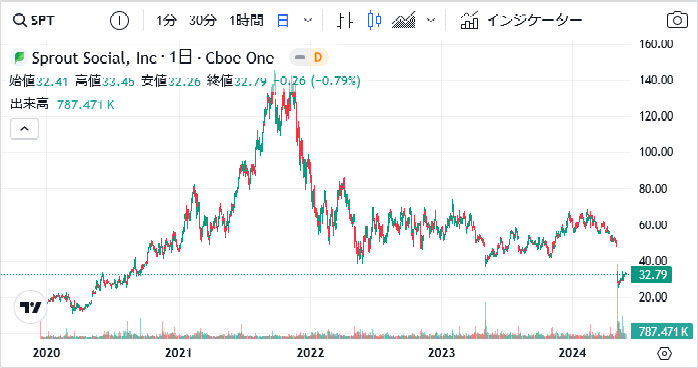Click the 32.79 current price label
This screenshot has height=368, width=698.
(x=653, y=275)
